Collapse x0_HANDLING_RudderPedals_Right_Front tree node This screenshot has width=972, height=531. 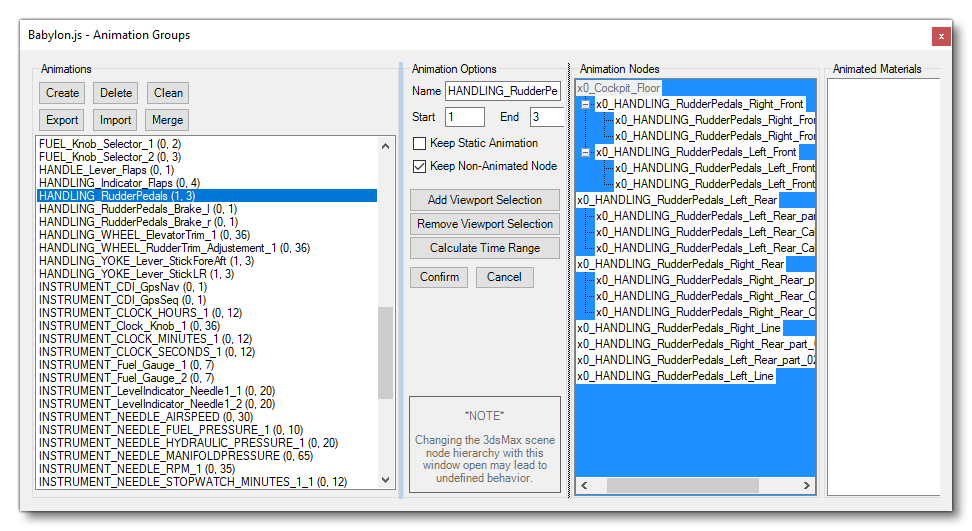tap(586, 104)
